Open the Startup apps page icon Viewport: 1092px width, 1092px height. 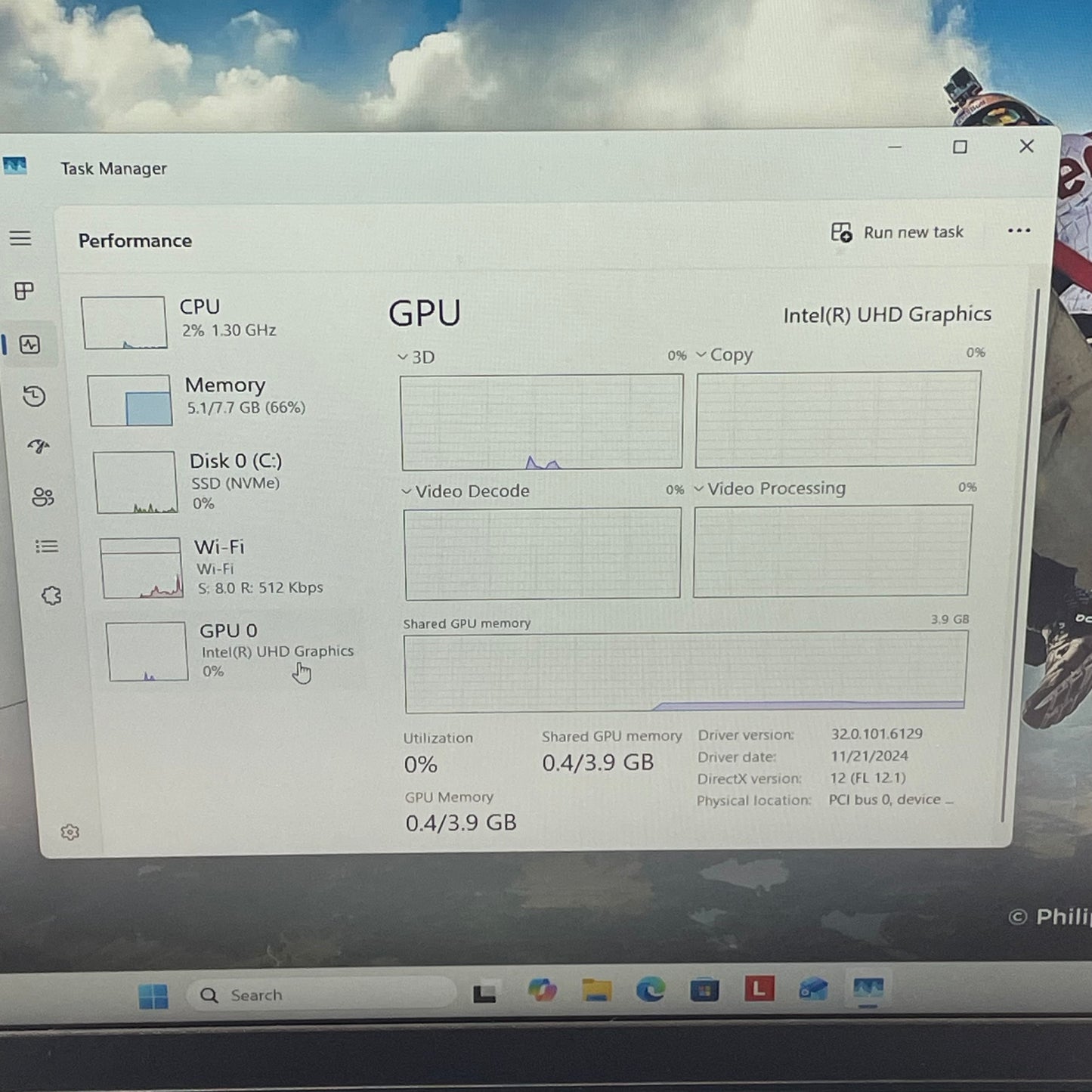[39, 447]
